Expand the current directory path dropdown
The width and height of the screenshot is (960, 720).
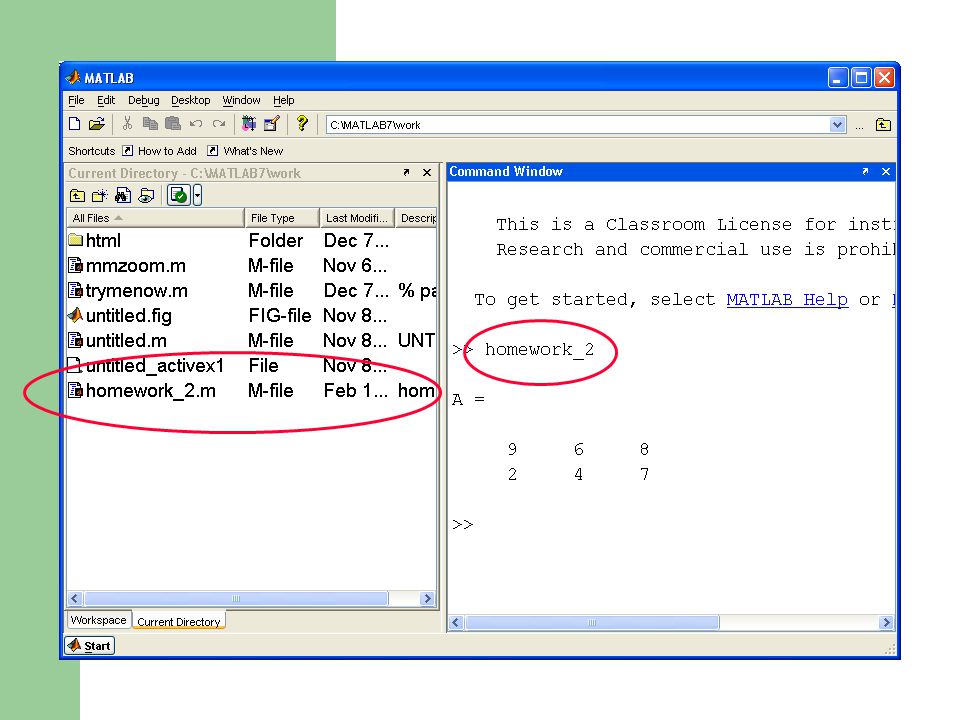[837, 125]
